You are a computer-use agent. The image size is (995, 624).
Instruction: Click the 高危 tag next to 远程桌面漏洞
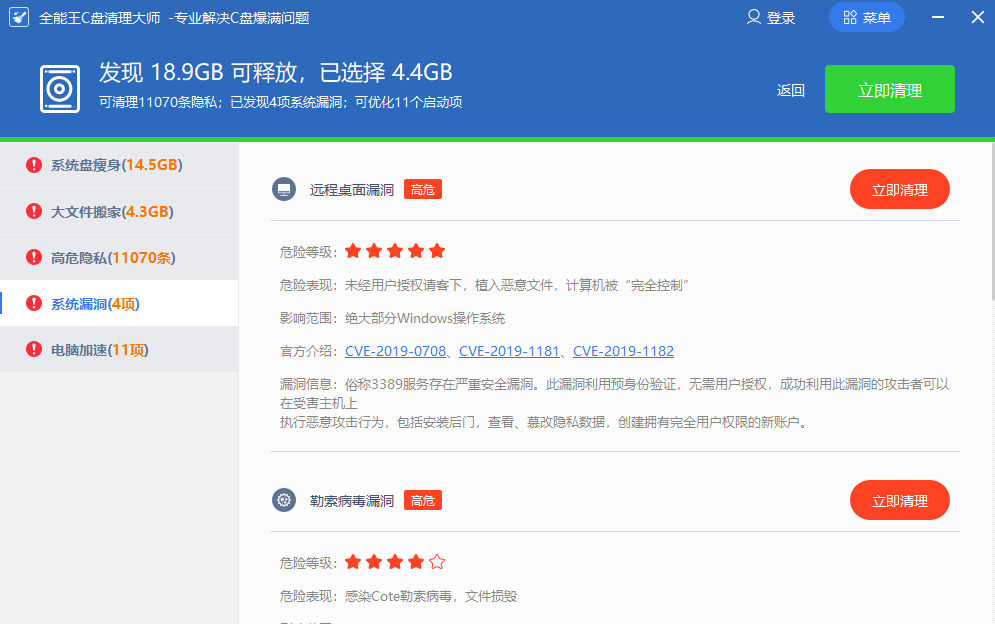423,190
